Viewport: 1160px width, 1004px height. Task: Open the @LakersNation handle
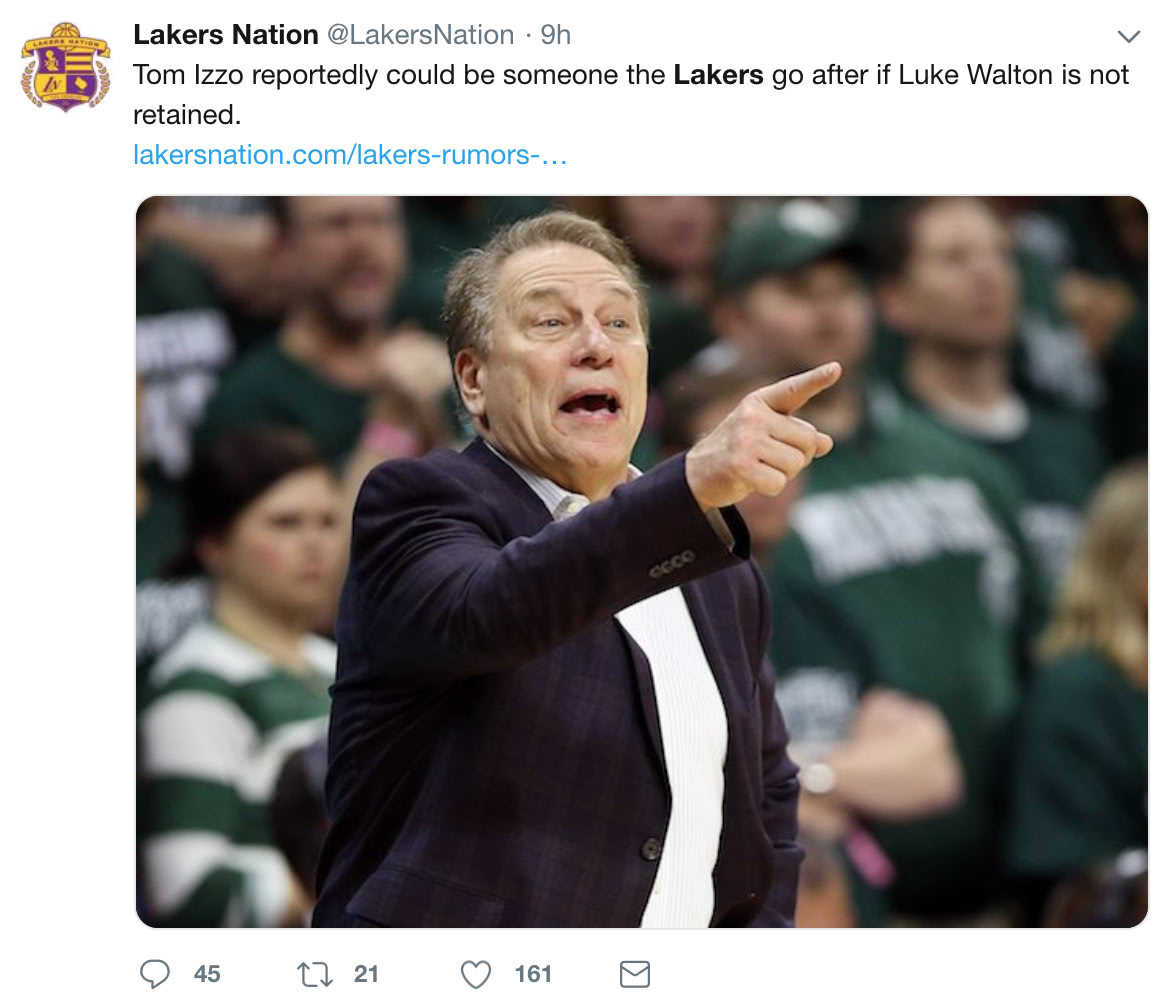tap(420, 35)
